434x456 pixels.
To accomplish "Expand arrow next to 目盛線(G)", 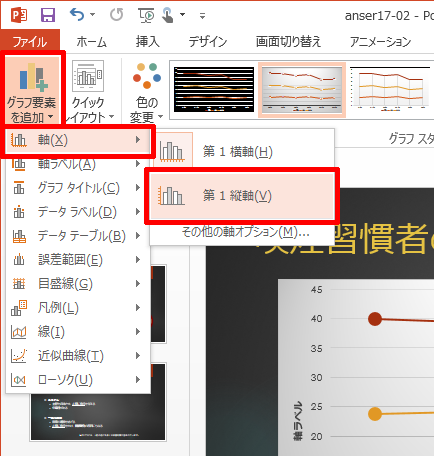I will (138, 284).
